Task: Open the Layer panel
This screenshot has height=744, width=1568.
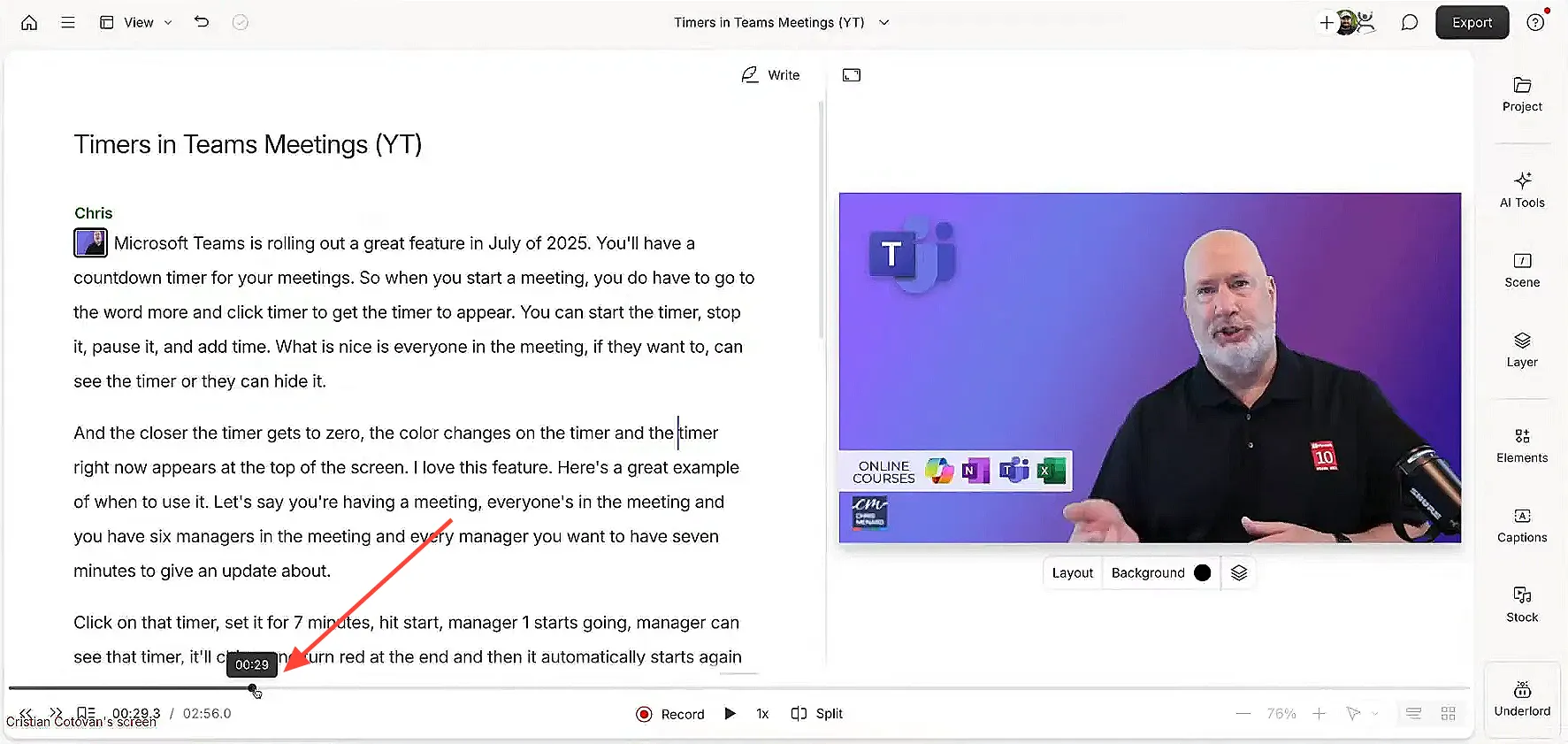Action: [1522, 349]
